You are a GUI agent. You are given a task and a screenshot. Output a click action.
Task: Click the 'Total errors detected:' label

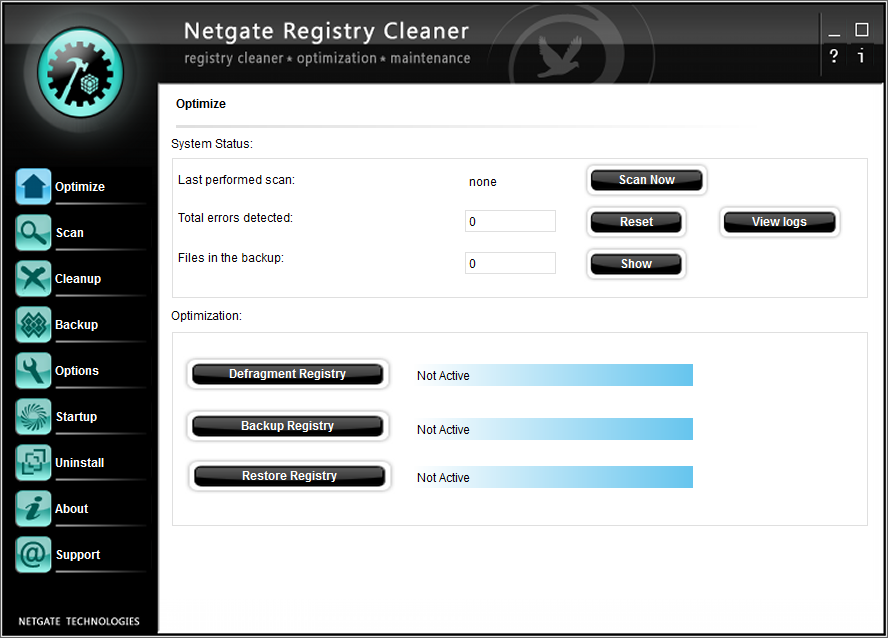pyautogui.click(x=235, y=218)
